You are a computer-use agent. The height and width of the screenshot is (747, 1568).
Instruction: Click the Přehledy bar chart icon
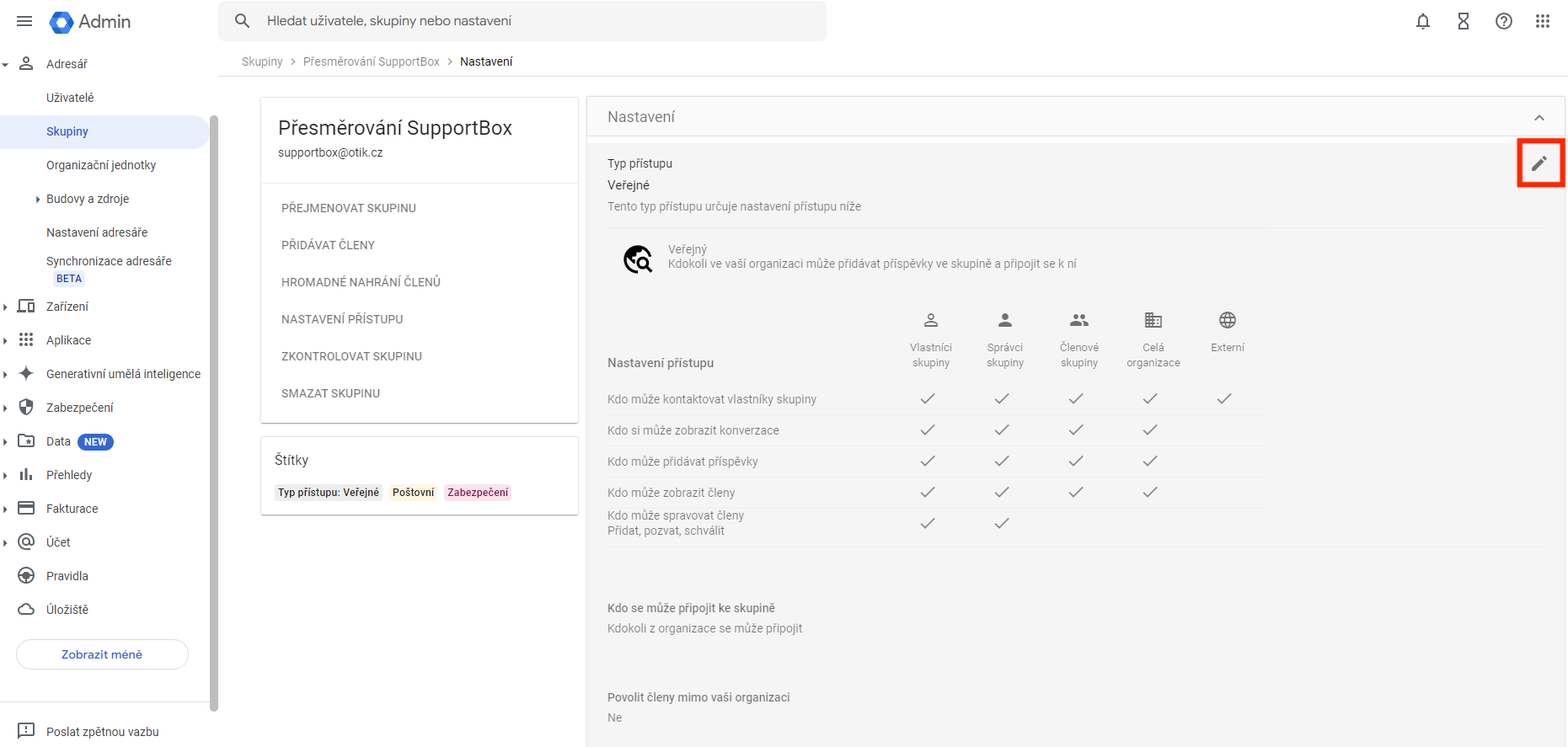(x=26, y=475)
